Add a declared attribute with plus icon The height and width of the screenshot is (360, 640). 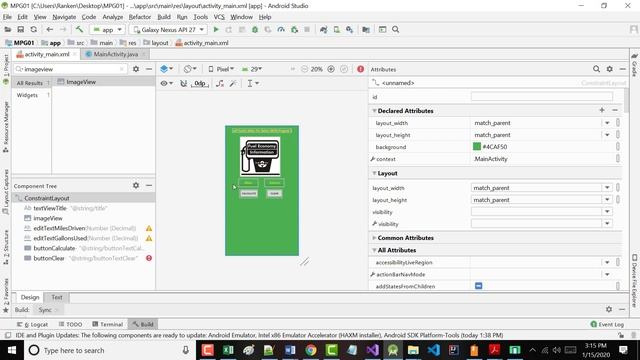point(602,110)
